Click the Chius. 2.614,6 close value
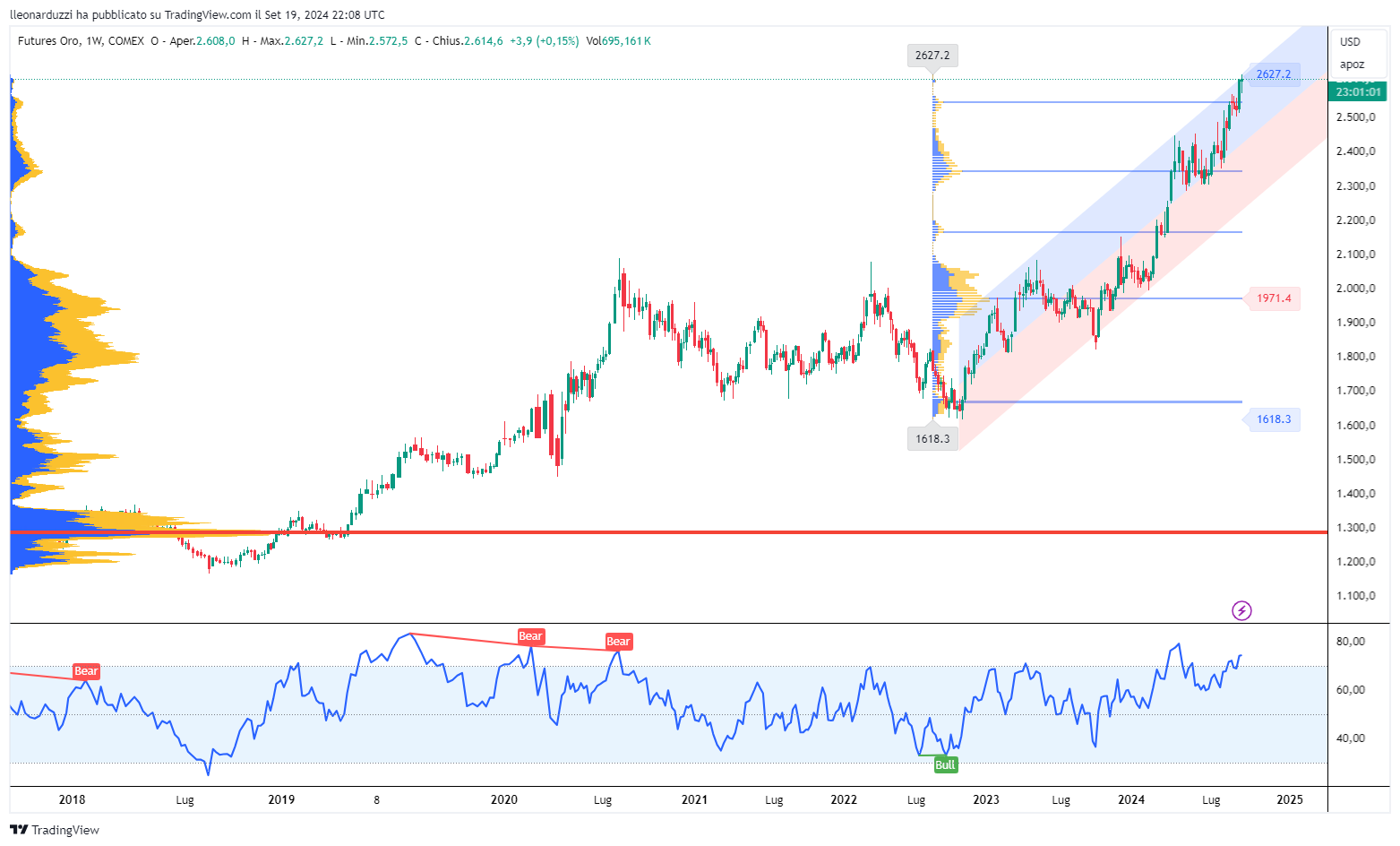The image size is (1400, 846). (x=468, y=41)
